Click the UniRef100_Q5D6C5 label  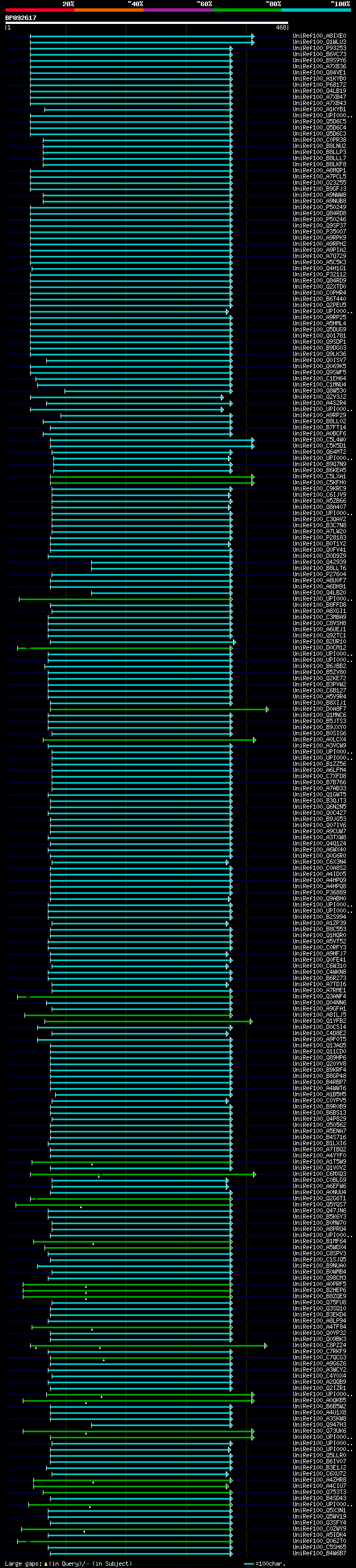click(319, 122)
